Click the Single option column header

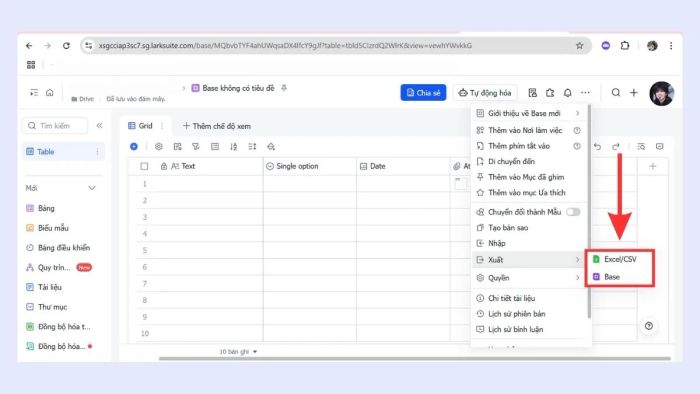click(310, 166)
